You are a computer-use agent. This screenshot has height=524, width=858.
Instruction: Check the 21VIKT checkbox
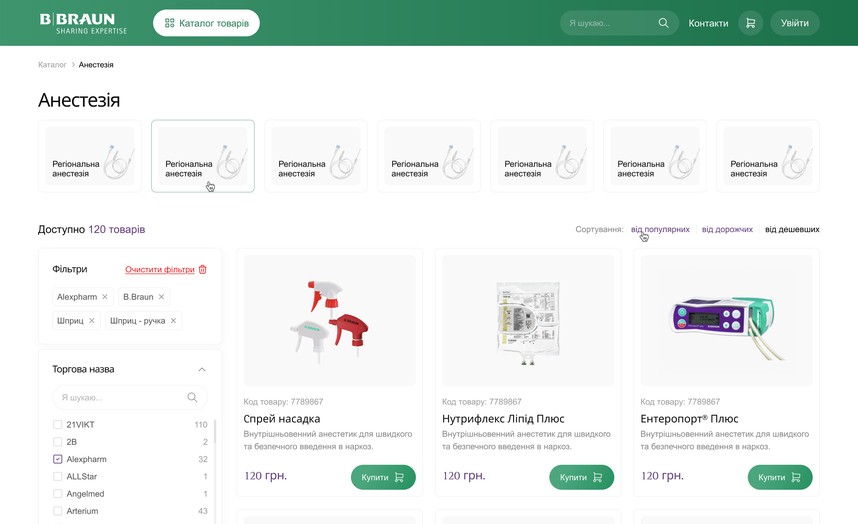coord(57,424)
